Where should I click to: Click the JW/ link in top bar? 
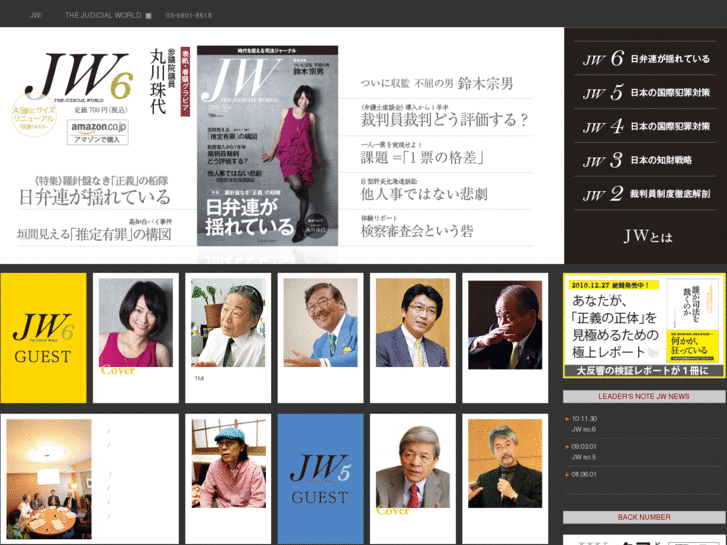pos(36,15)
